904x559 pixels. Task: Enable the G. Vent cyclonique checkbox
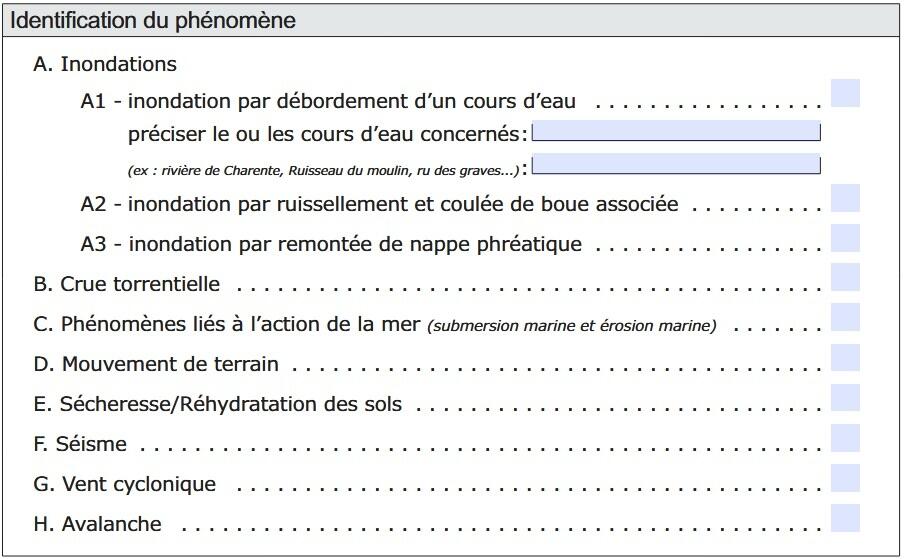point(845,478)
